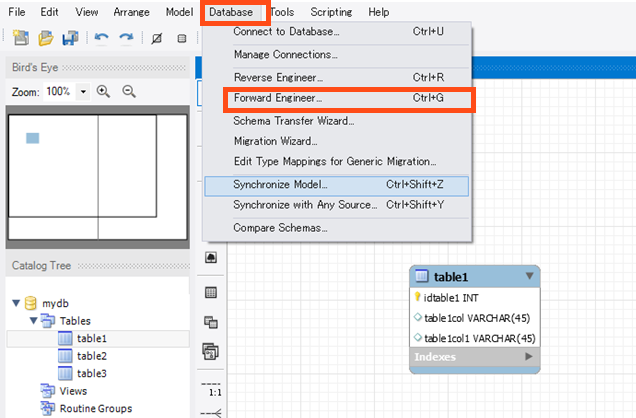
Task: Click the Bird's Eye panel header
Action: 97,67
